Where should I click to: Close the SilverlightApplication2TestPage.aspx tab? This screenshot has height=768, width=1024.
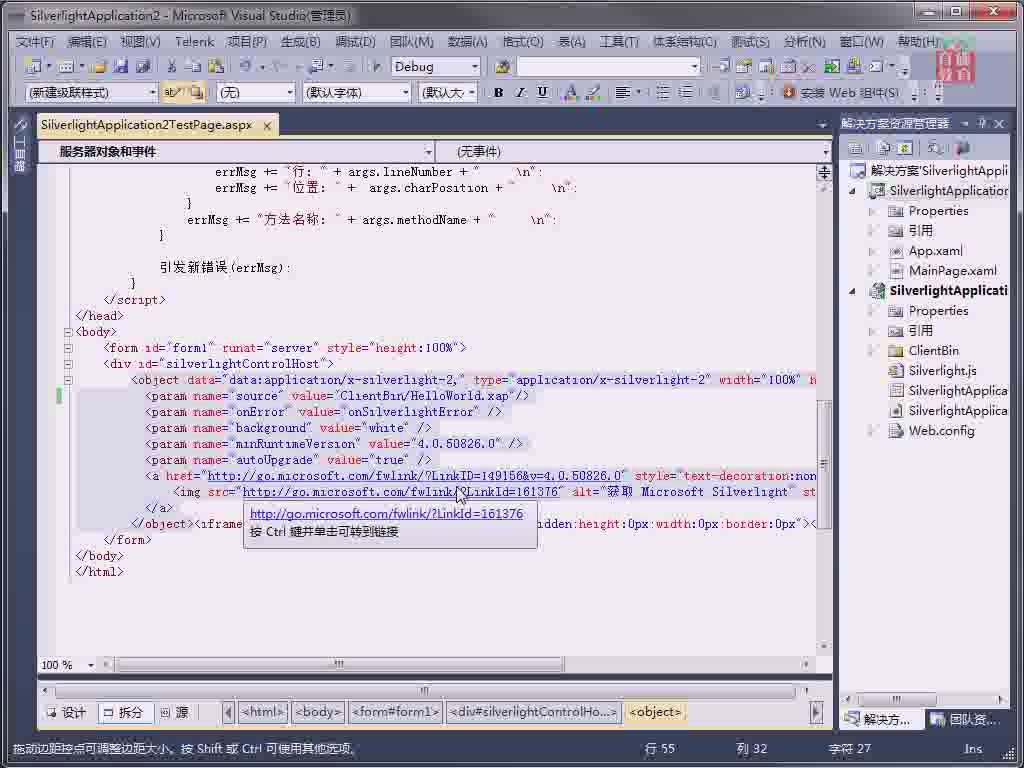[267, 125]
